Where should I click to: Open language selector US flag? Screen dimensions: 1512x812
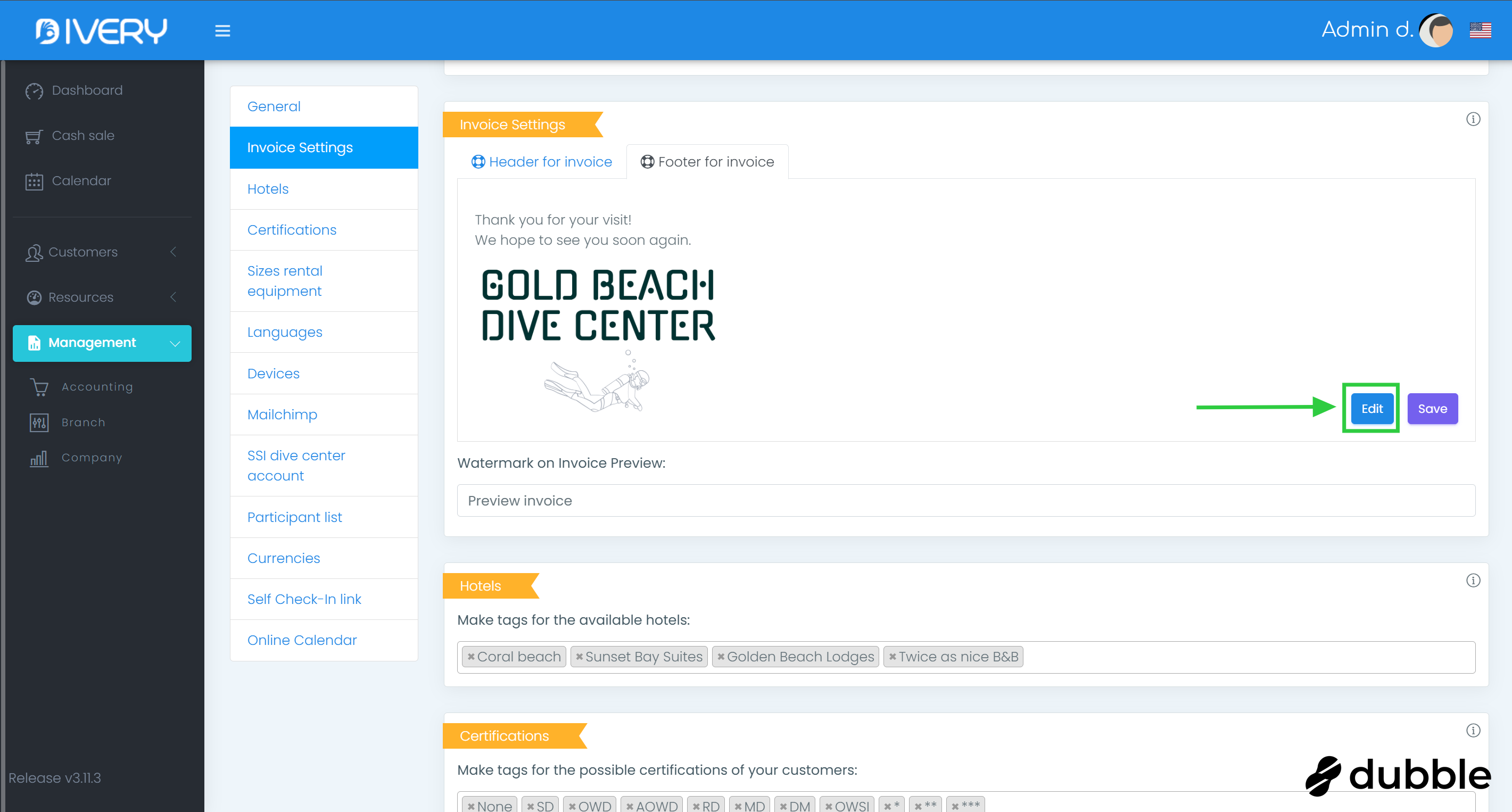click(1480, 30)
